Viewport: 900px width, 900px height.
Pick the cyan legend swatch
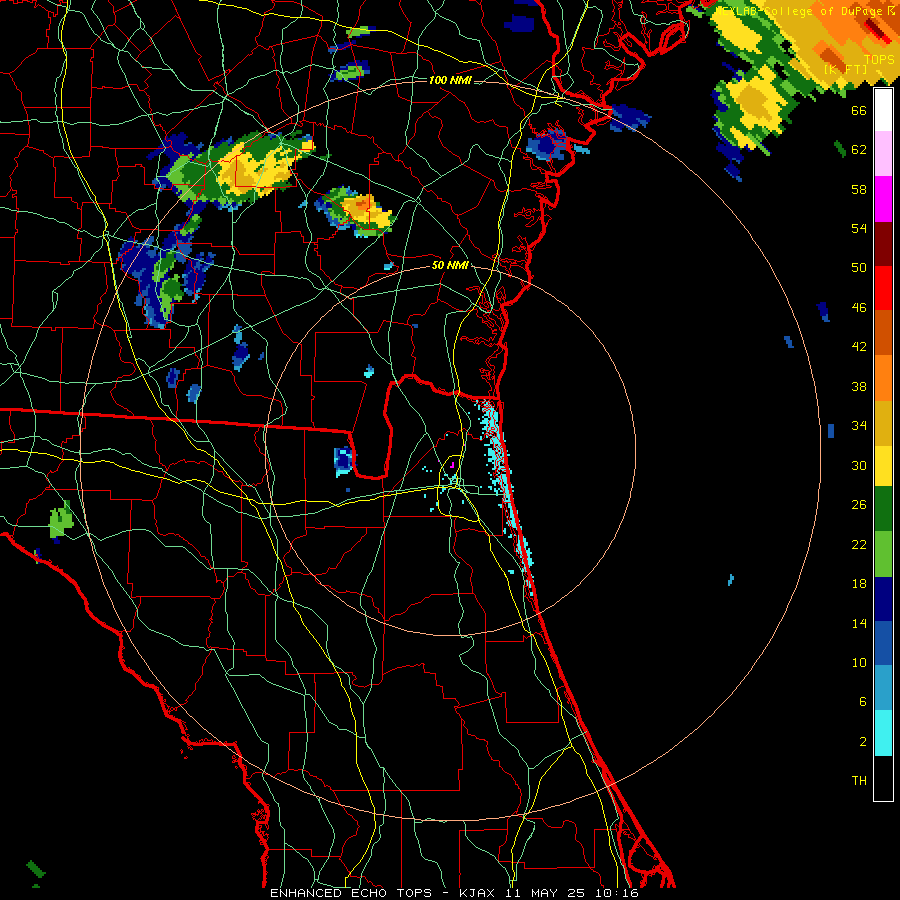pos(883,733)
